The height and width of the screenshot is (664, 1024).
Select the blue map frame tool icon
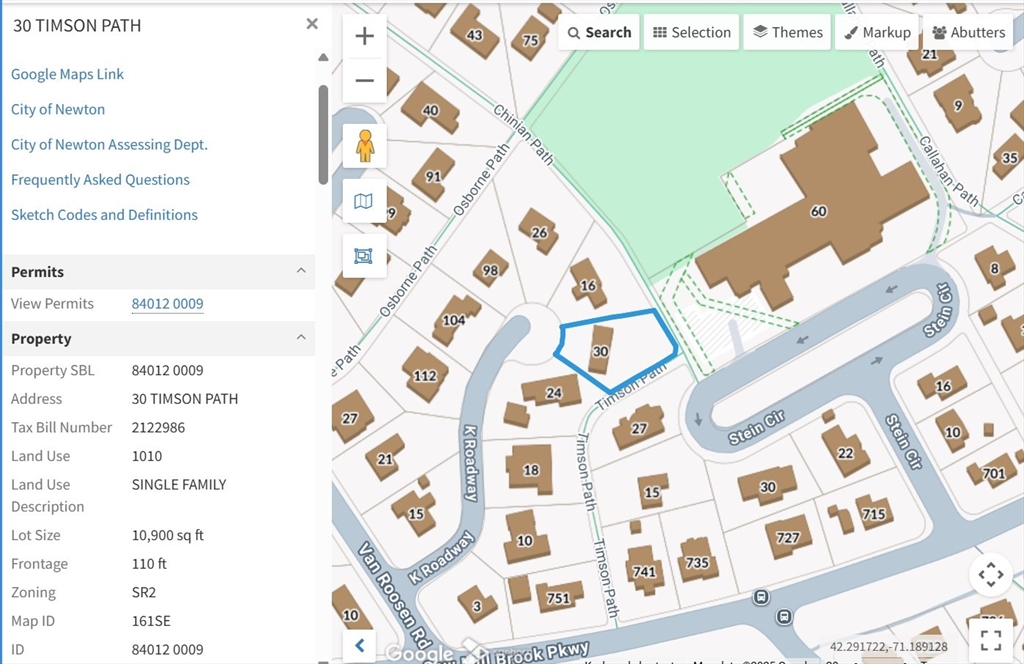(x=364, y=256)
